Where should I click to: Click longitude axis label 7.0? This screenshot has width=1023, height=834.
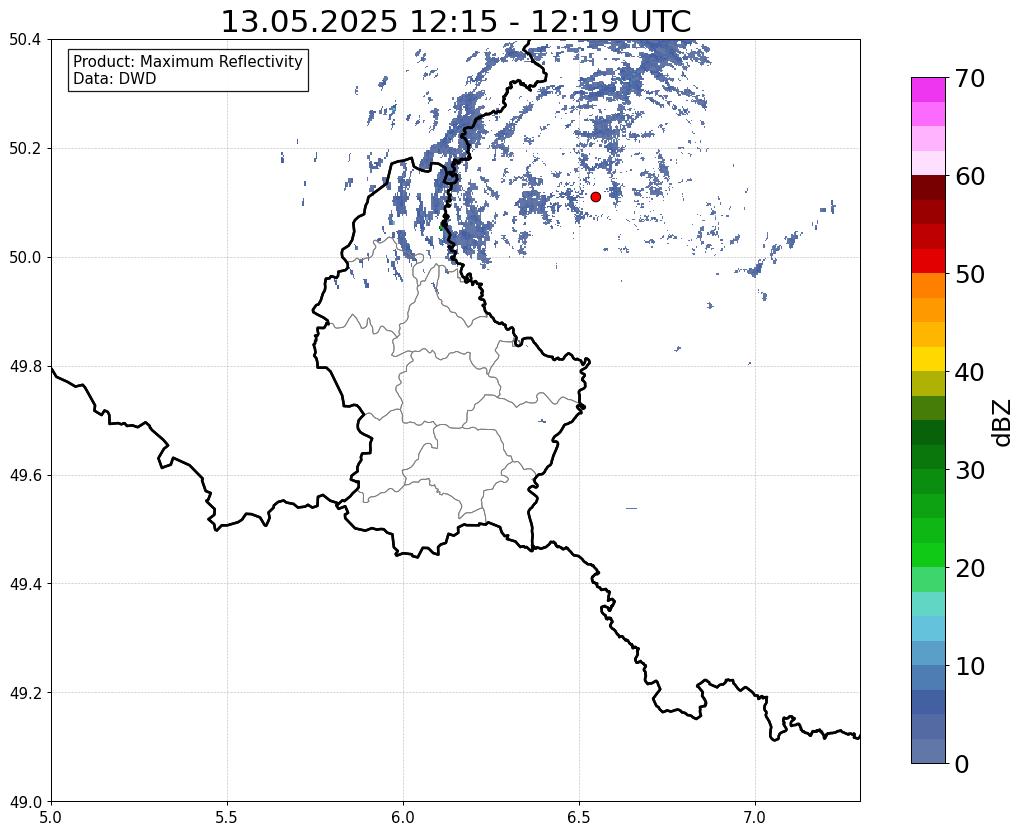click(x=755, y=816)
